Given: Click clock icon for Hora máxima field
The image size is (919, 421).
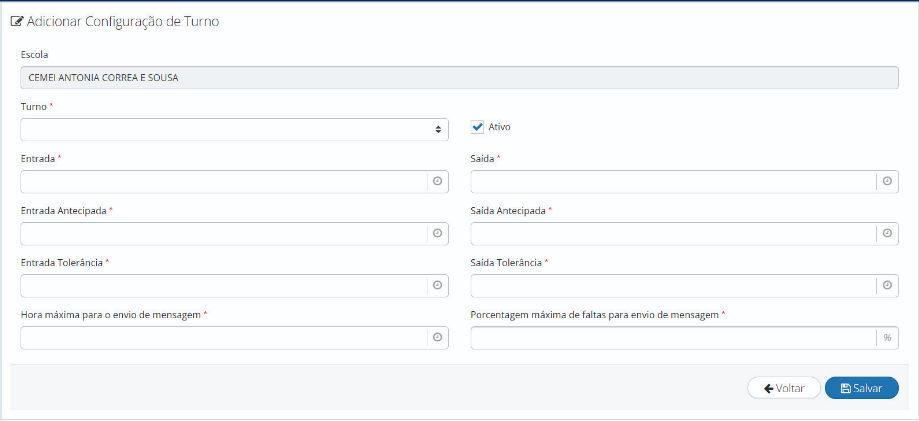Looking at the screenshot, I should click(x=437, y=337).
